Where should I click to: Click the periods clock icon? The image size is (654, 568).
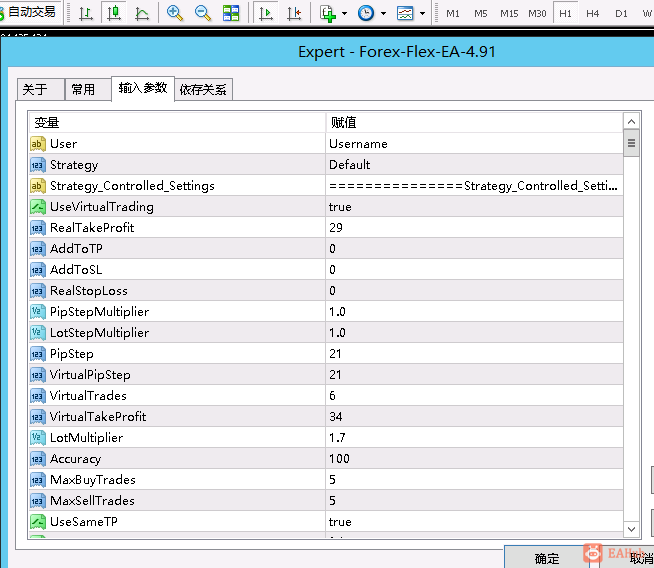click(x=366, y=13)
